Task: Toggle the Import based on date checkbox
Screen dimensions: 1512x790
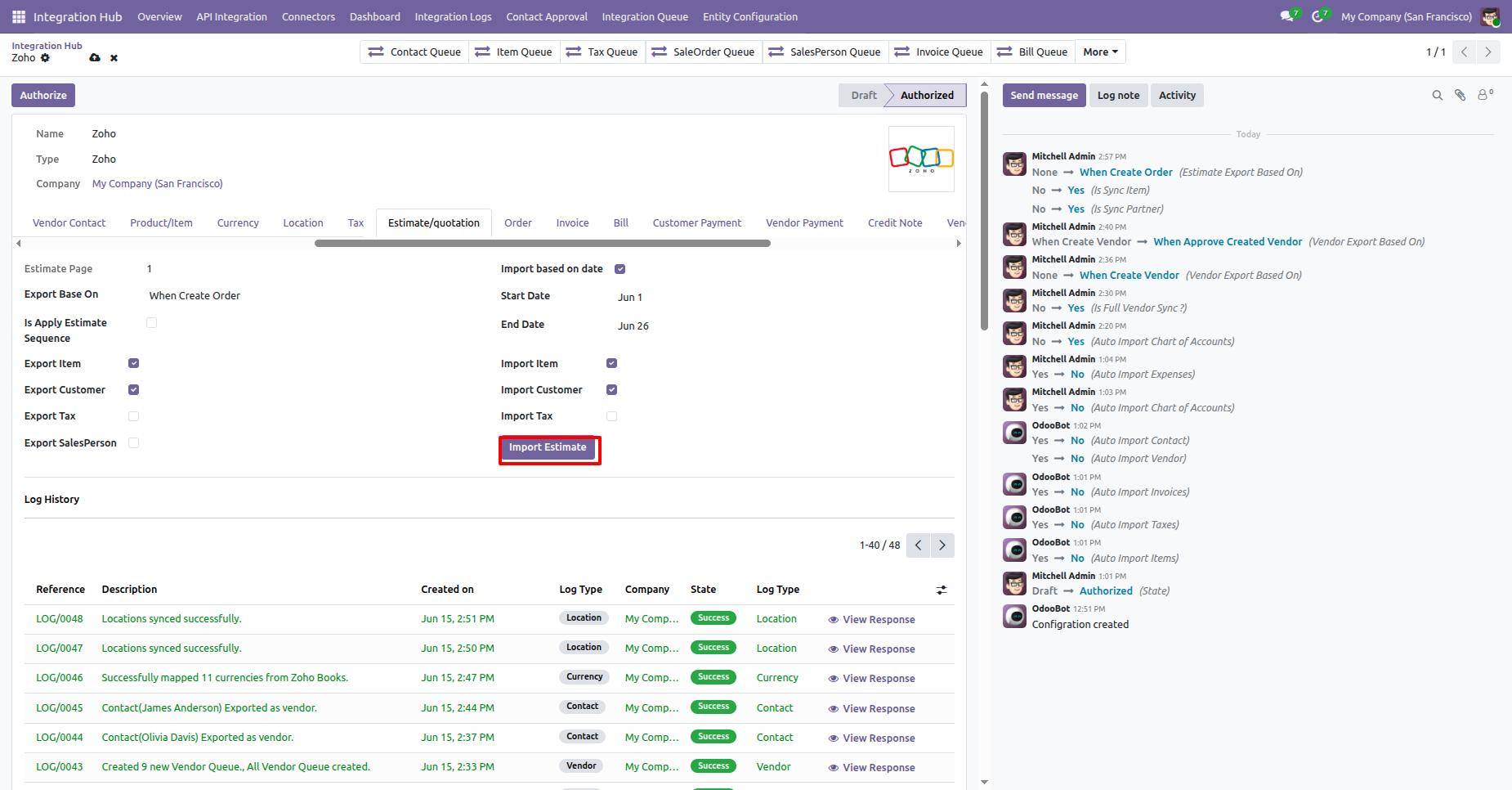Action: point(620,269)
